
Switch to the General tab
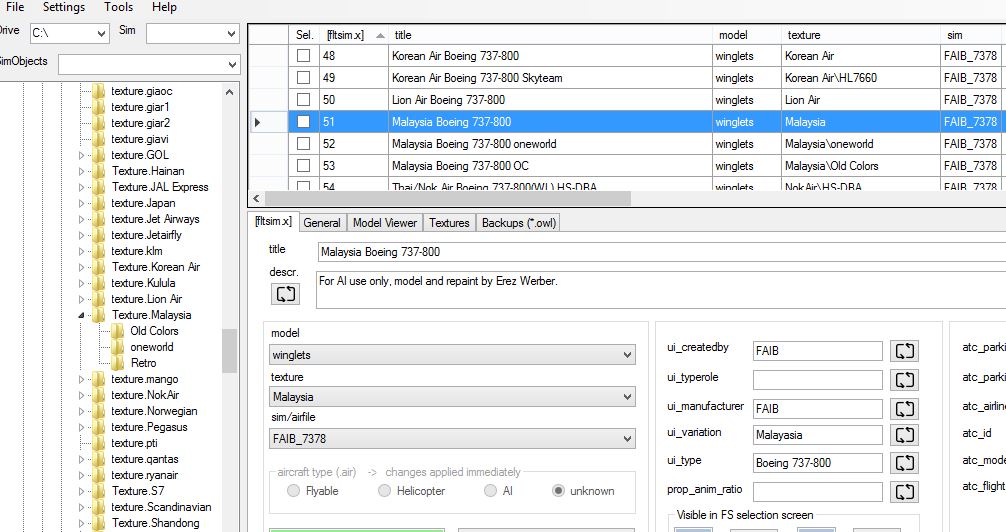[322, 223]
